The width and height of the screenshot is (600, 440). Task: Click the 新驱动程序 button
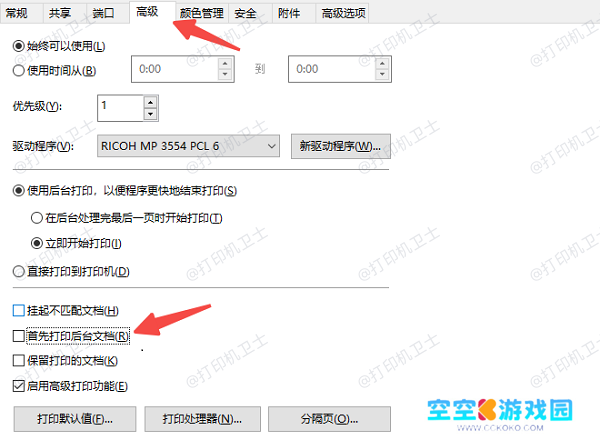(x=341, y=146)
